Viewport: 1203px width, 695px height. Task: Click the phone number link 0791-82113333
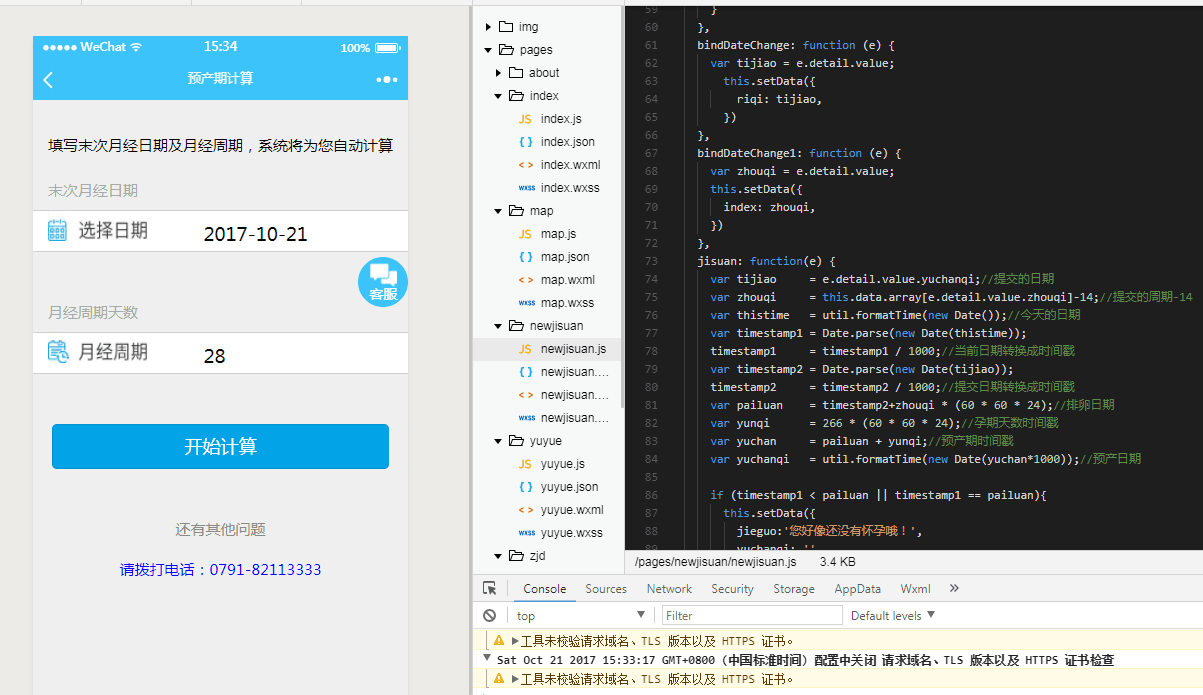tap(220, 570)
